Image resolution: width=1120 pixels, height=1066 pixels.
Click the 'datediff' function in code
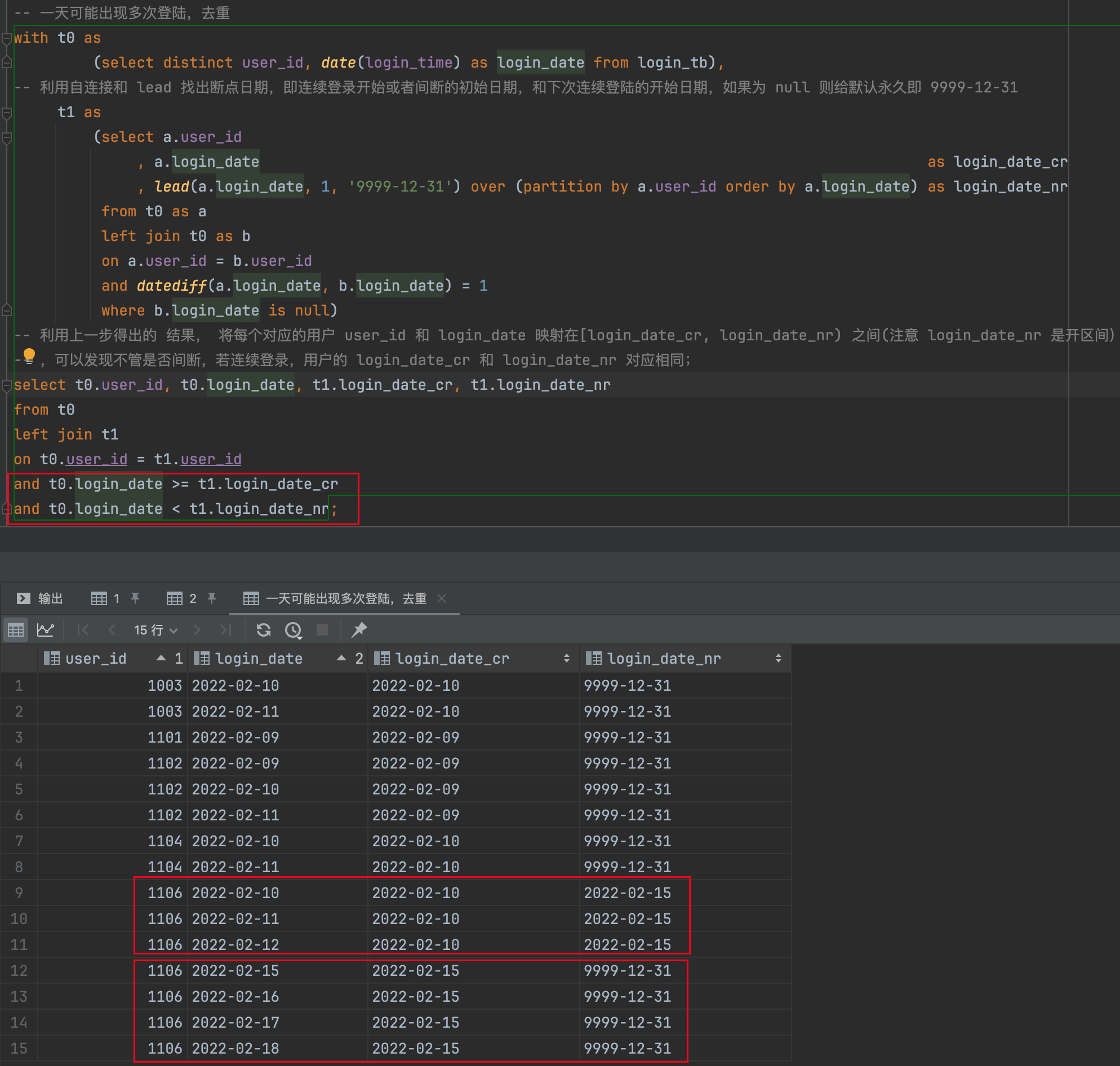[172, 286]
